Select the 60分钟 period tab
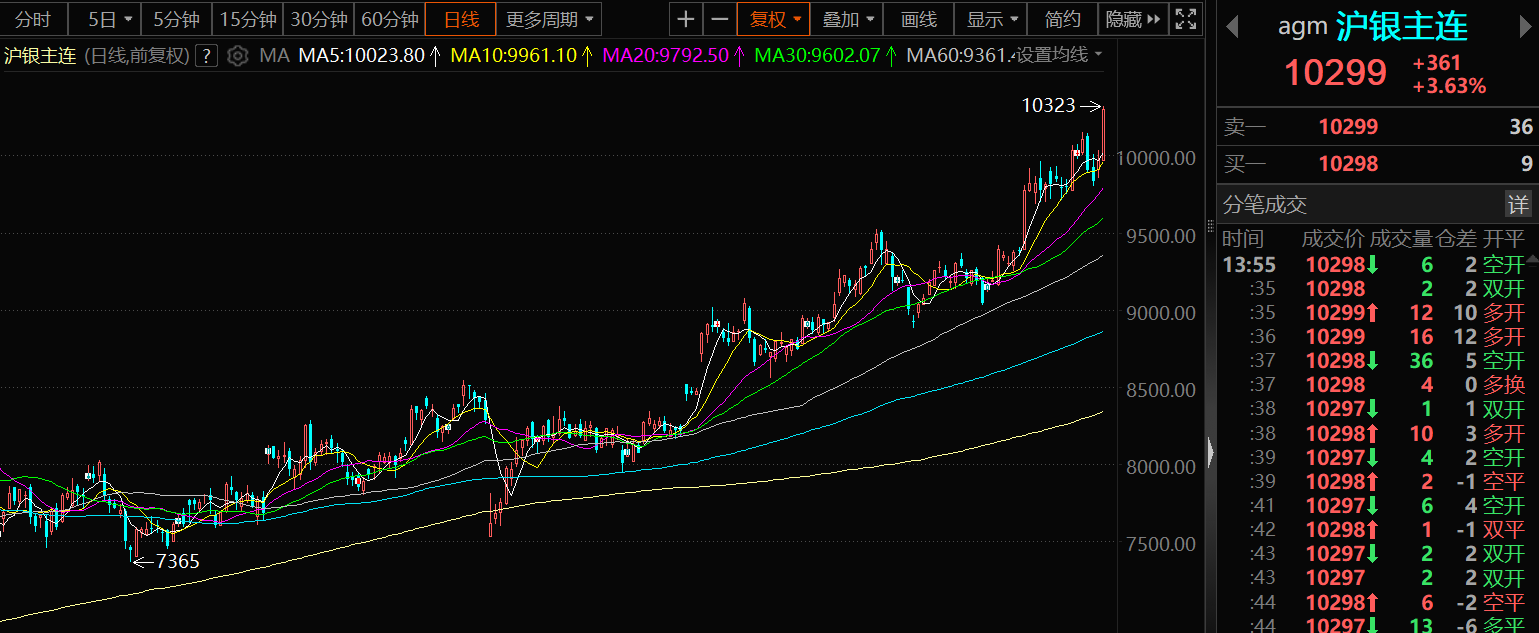This screenshot has height=633, width=1539. [x=389, y=19]
